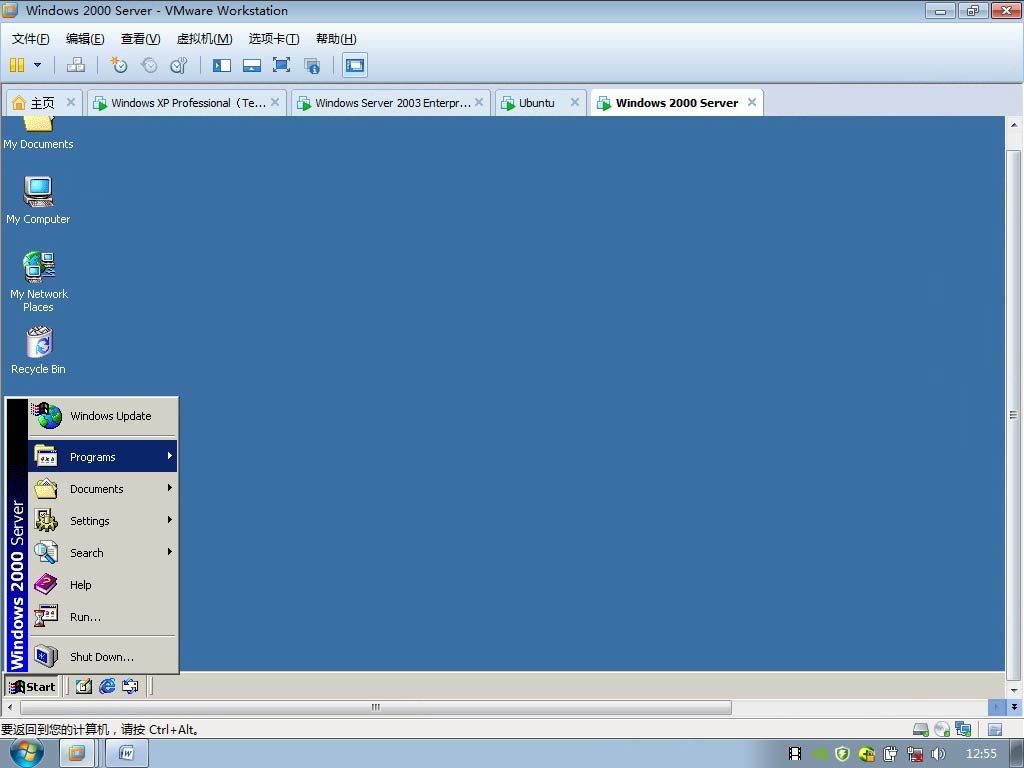Close the Windows Server 2003 tab
Image resolution: width=1024 pixels, height=768 pixels.
[x=479, y=102]
